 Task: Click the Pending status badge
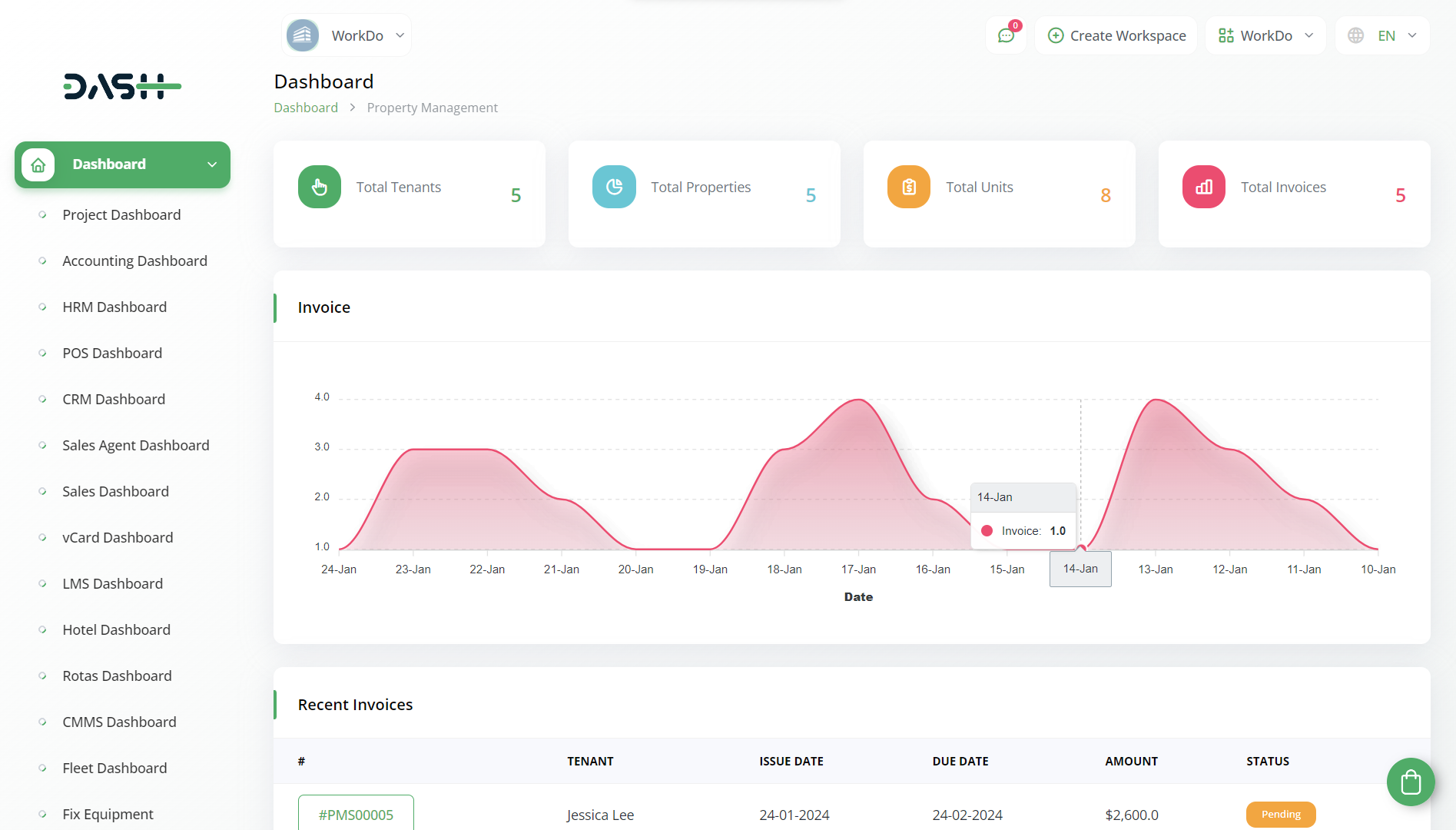(1281, 815)
